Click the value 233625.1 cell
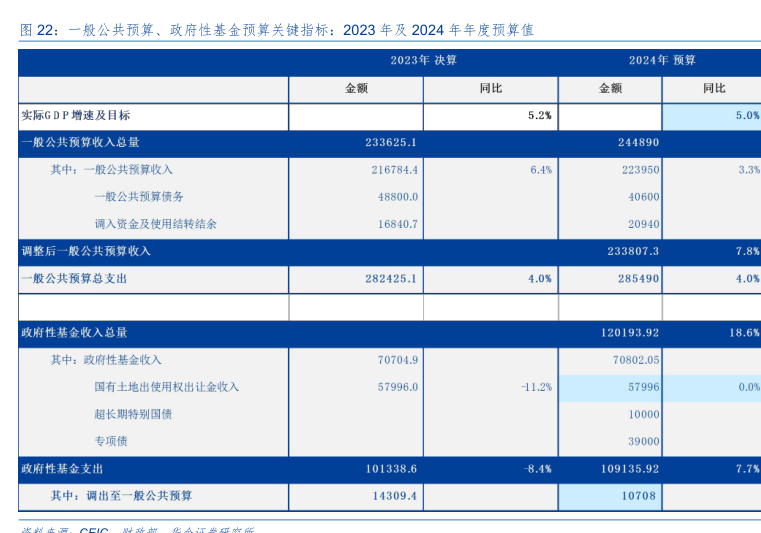 pos(391,143)
